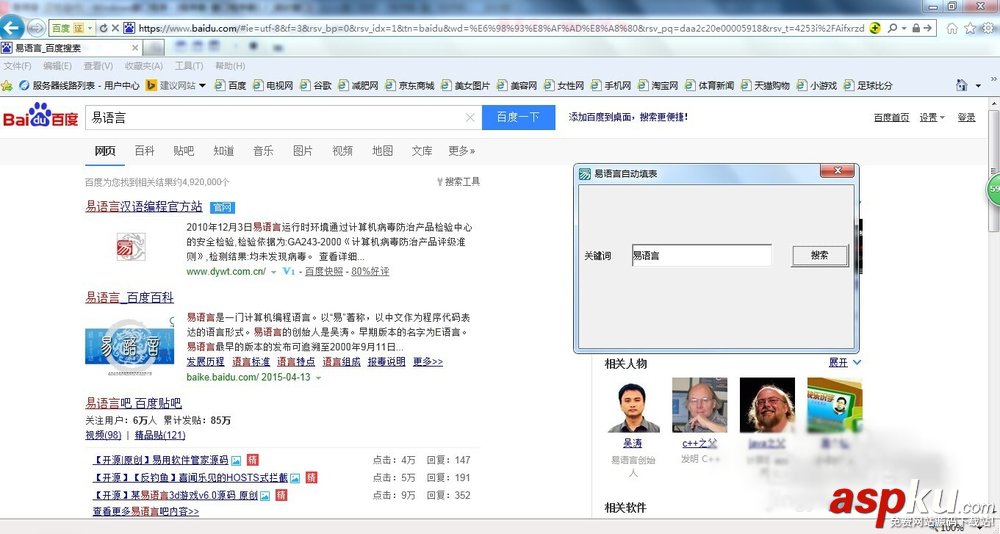
Task: Click the Baidu logo
Action: click(40, 115)
